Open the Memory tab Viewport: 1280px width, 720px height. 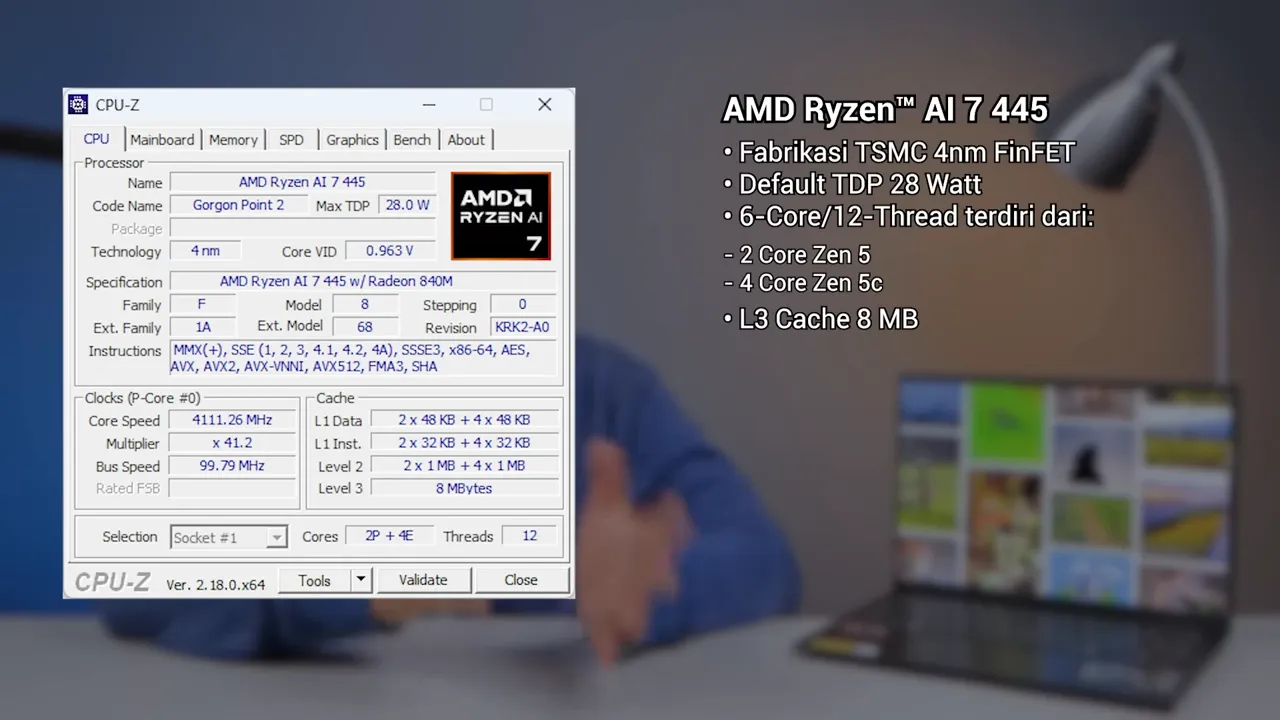point(233,140)
